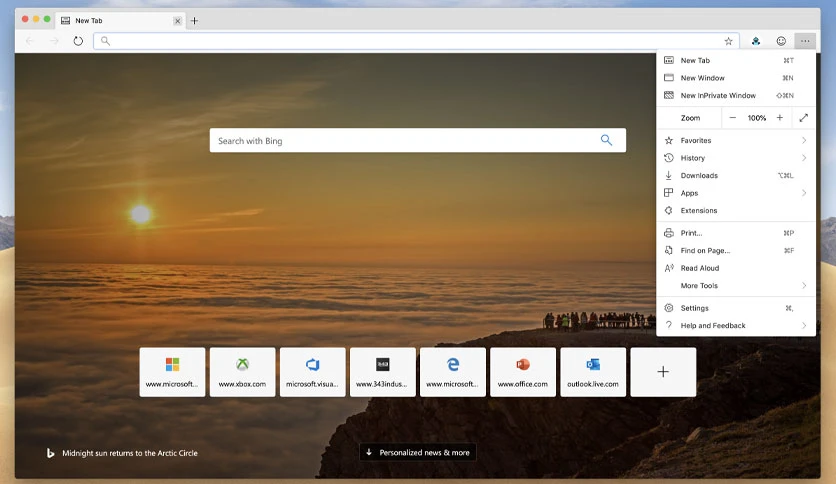Open the user profile avatar icon

tap(755, 41)
